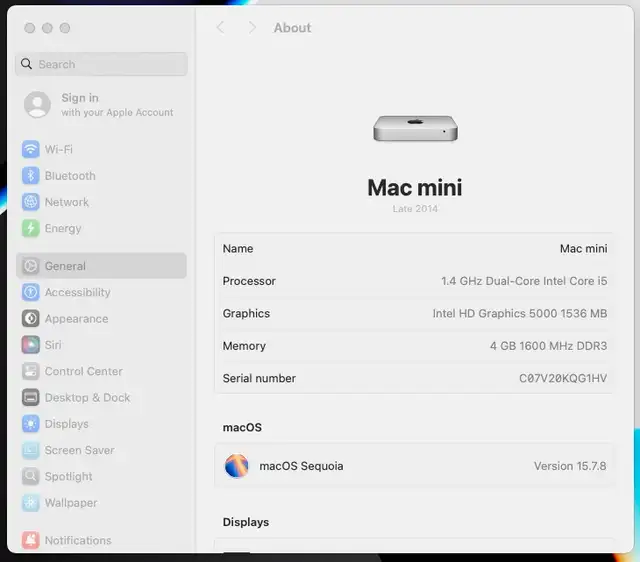The width and height of the screenshot is (640, 562).
Task: Open Energy settings icon
Action: (31, 228)
